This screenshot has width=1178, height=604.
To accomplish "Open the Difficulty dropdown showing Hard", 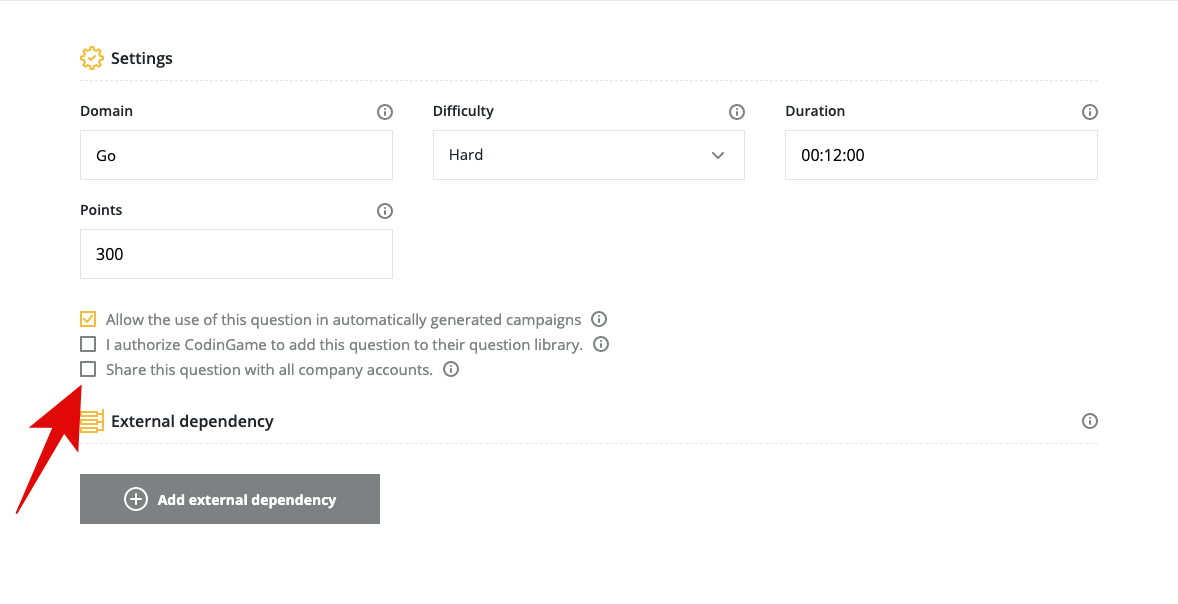I will click(x=588, y=155).
